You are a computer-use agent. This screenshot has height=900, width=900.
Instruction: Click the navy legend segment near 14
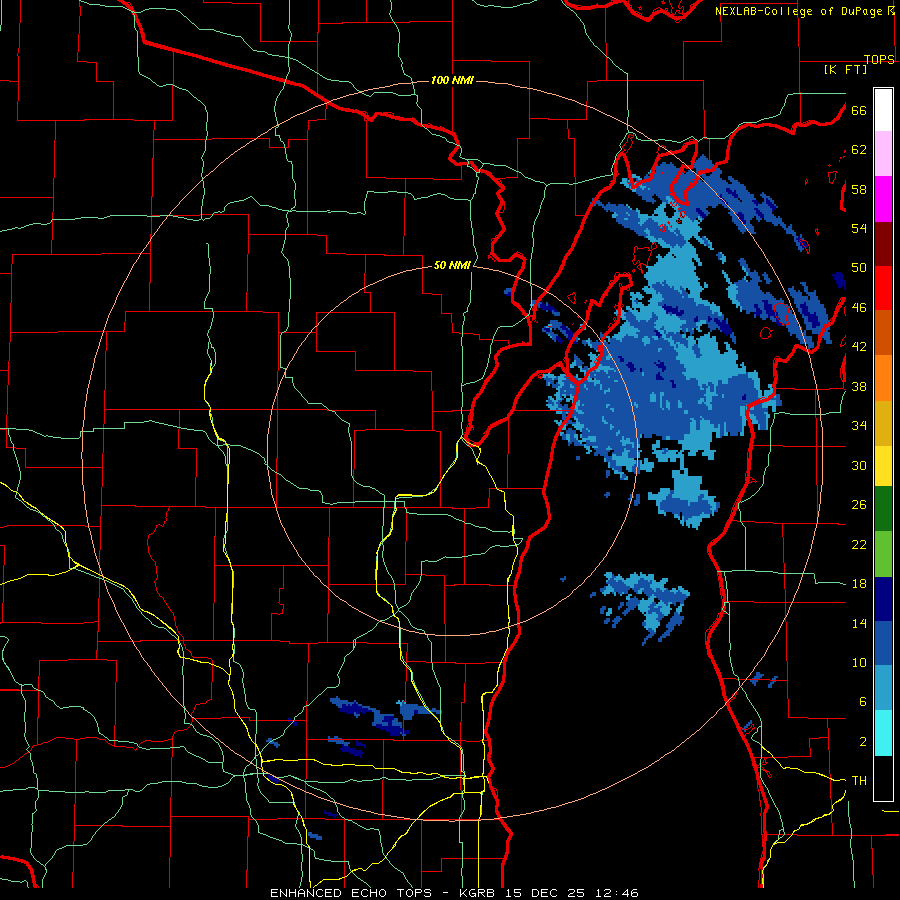coord(883,599)
